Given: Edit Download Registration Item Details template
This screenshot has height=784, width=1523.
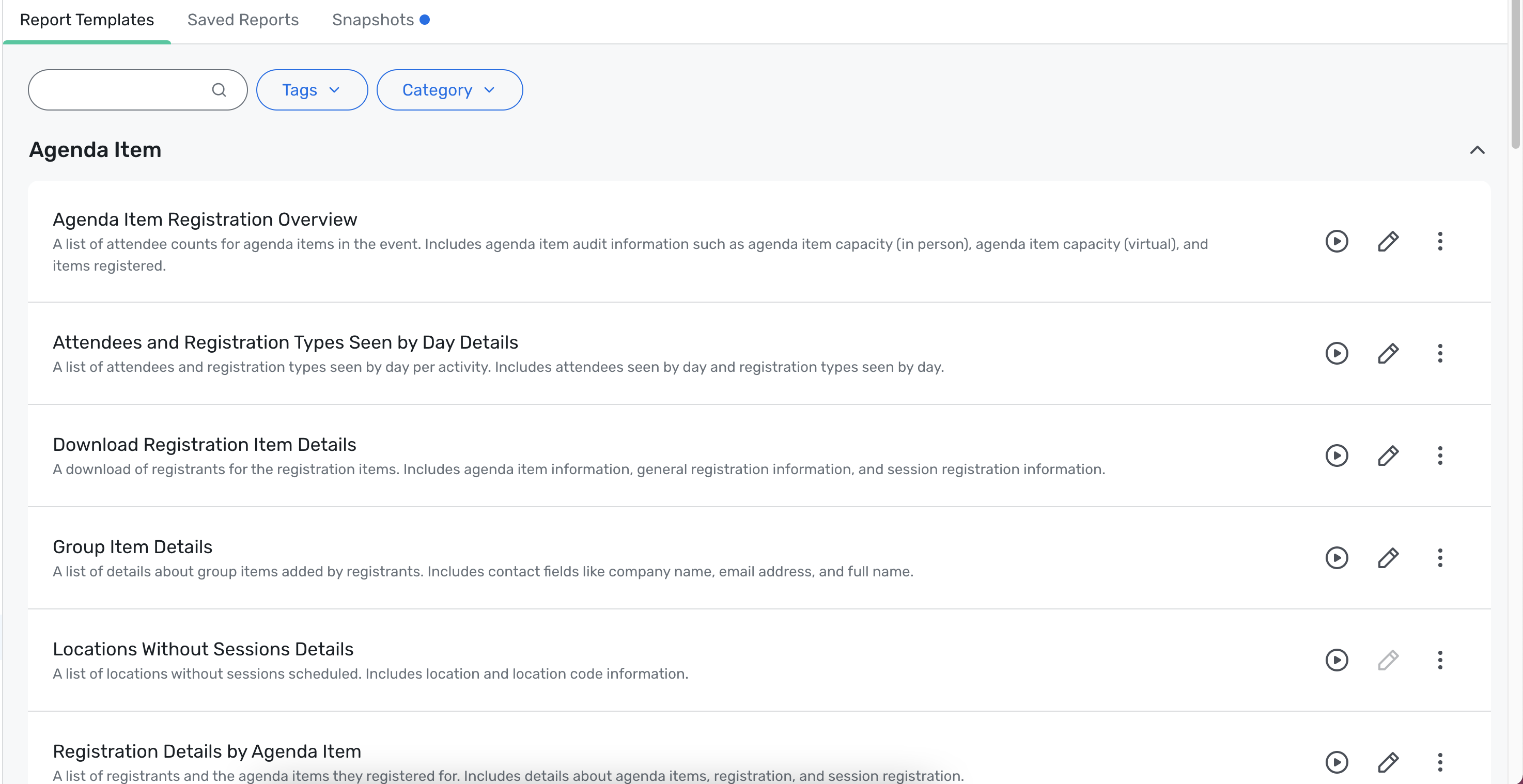Looking at the screenshot, I should pyautogui.click(x=1388, y=455).
